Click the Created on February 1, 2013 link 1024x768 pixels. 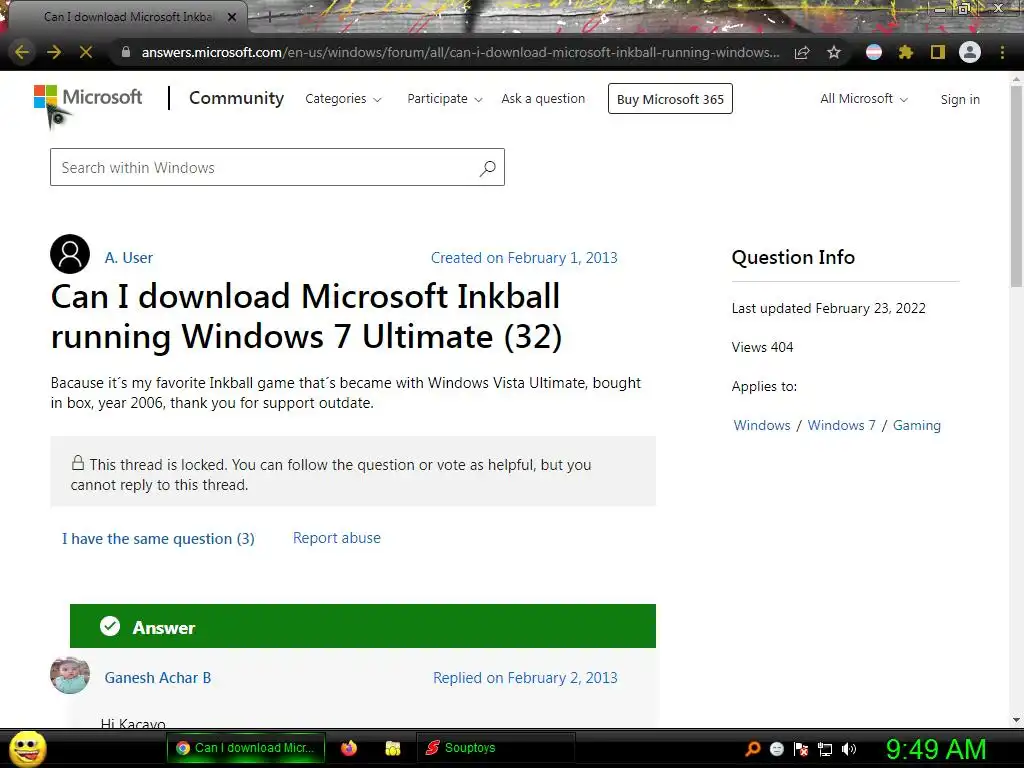pos(524,258)
